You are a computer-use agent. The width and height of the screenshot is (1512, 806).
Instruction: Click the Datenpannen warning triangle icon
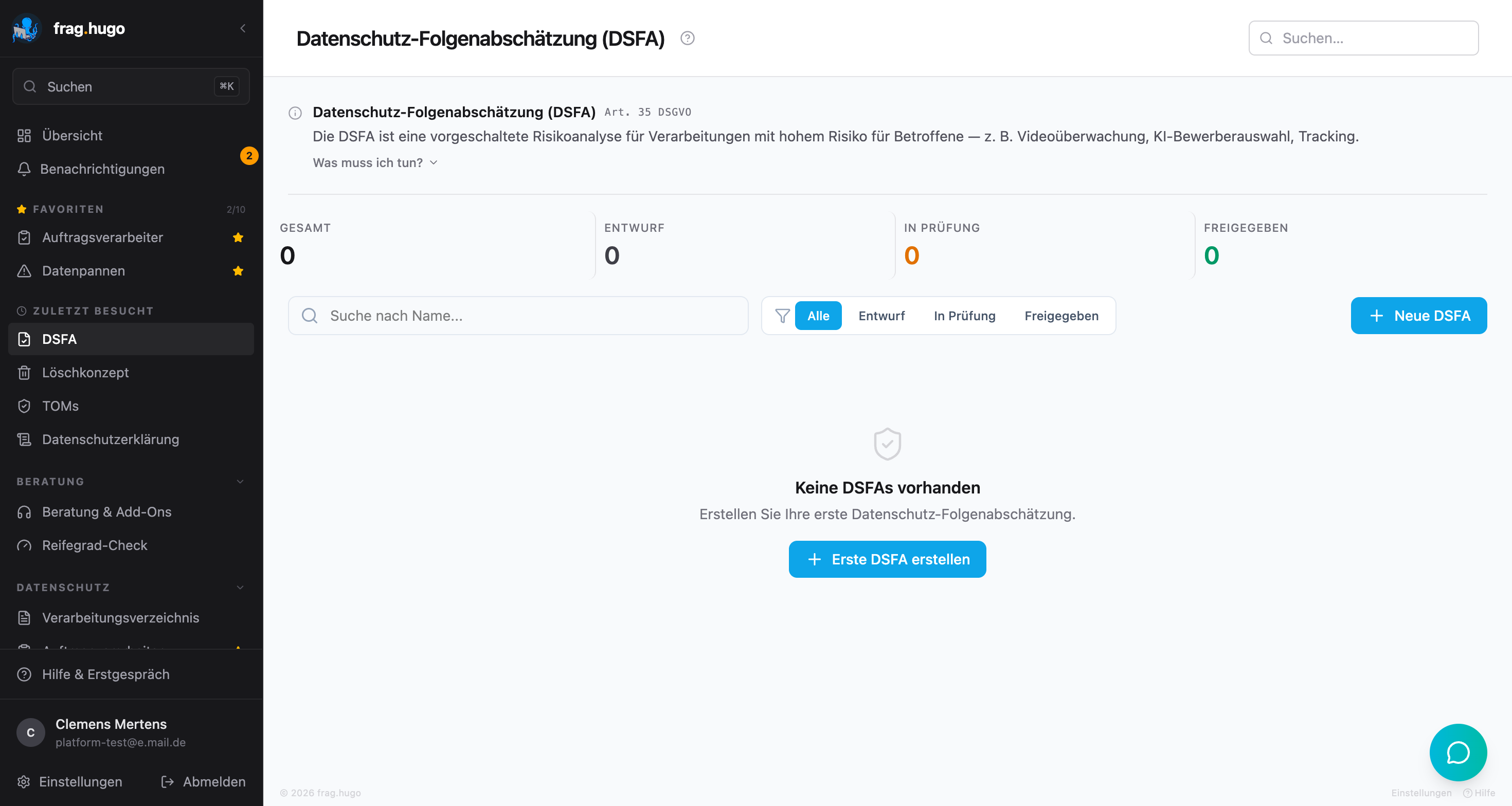click(x=24, y=271)
